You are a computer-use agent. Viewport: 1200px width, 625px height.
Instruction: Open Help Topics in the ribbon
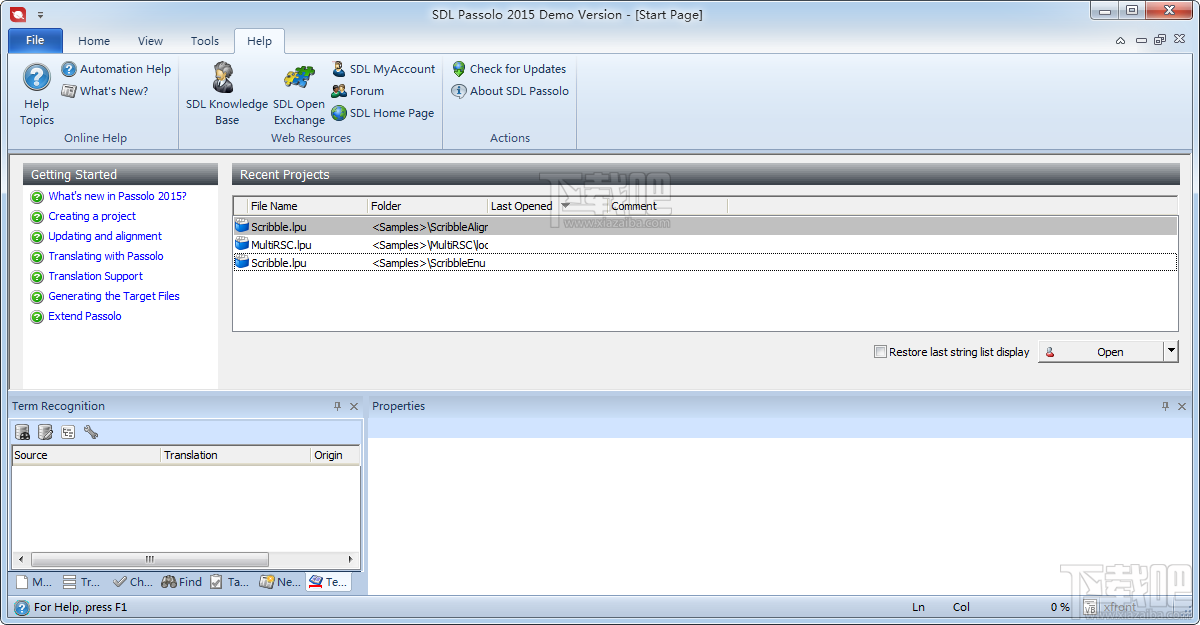tap(37, 95)
